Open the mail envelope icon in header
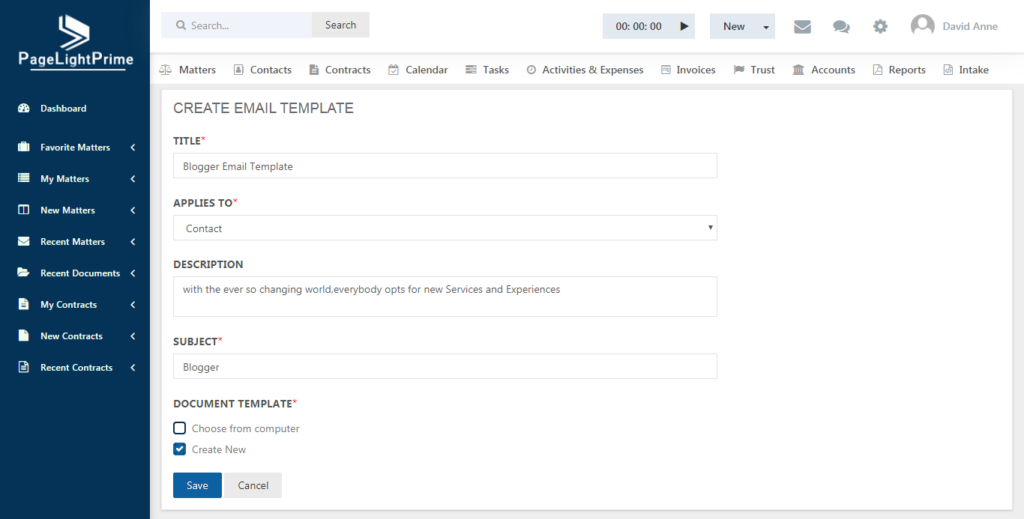The width and height of the screenshot is (1024, 519). pyautogui.click(x=802, y=27)
